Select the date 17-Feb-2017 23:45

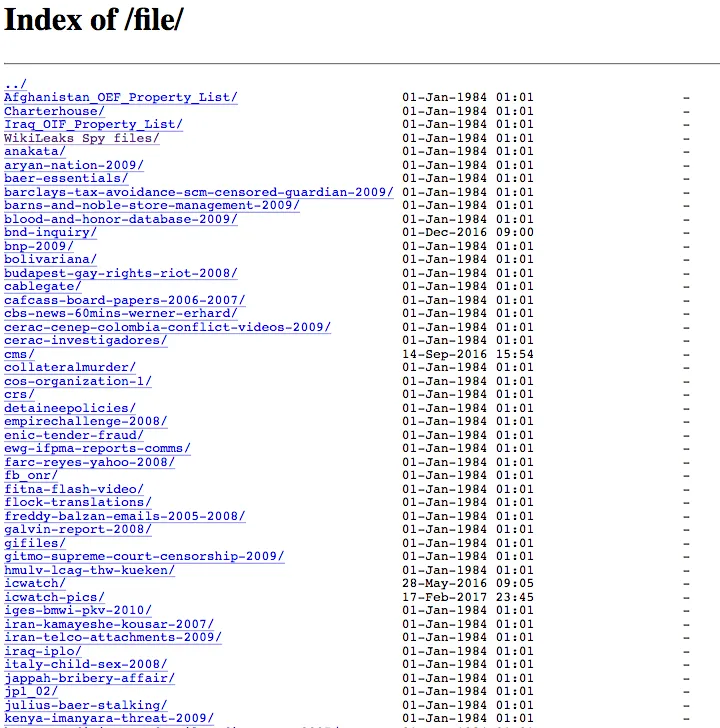point(468,596)
